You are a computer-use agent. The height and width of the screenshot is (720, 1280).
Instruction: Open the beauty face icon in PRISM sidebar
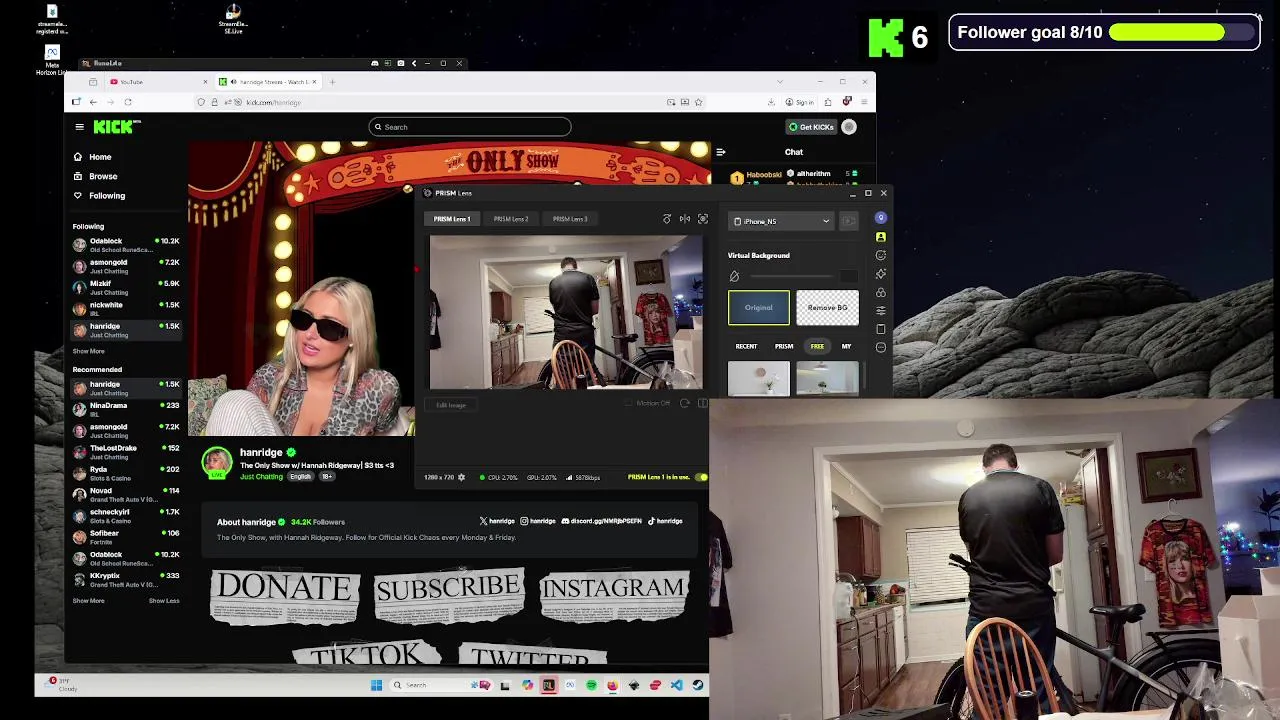tap(881, 255)
